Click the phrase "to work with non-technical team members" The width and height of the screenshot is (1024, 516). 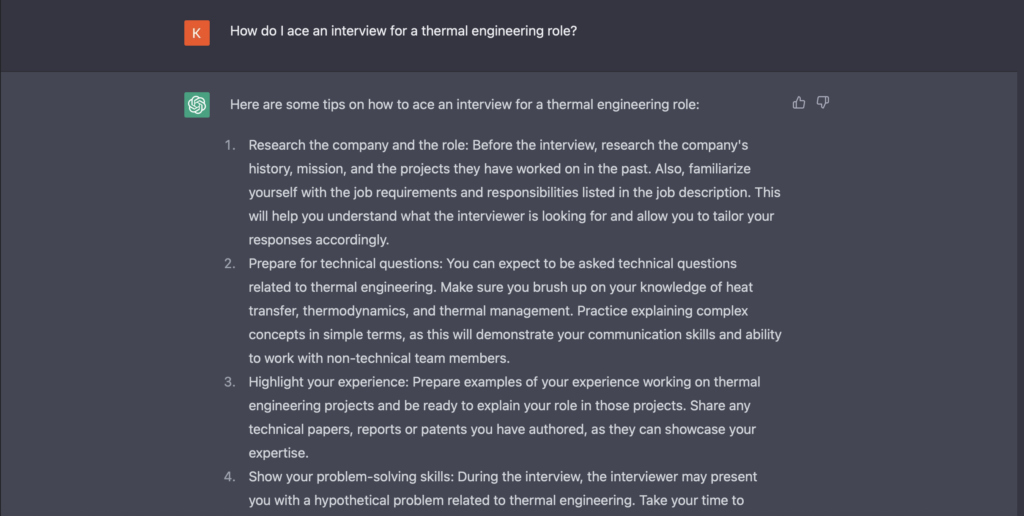[x=379, y=358]
